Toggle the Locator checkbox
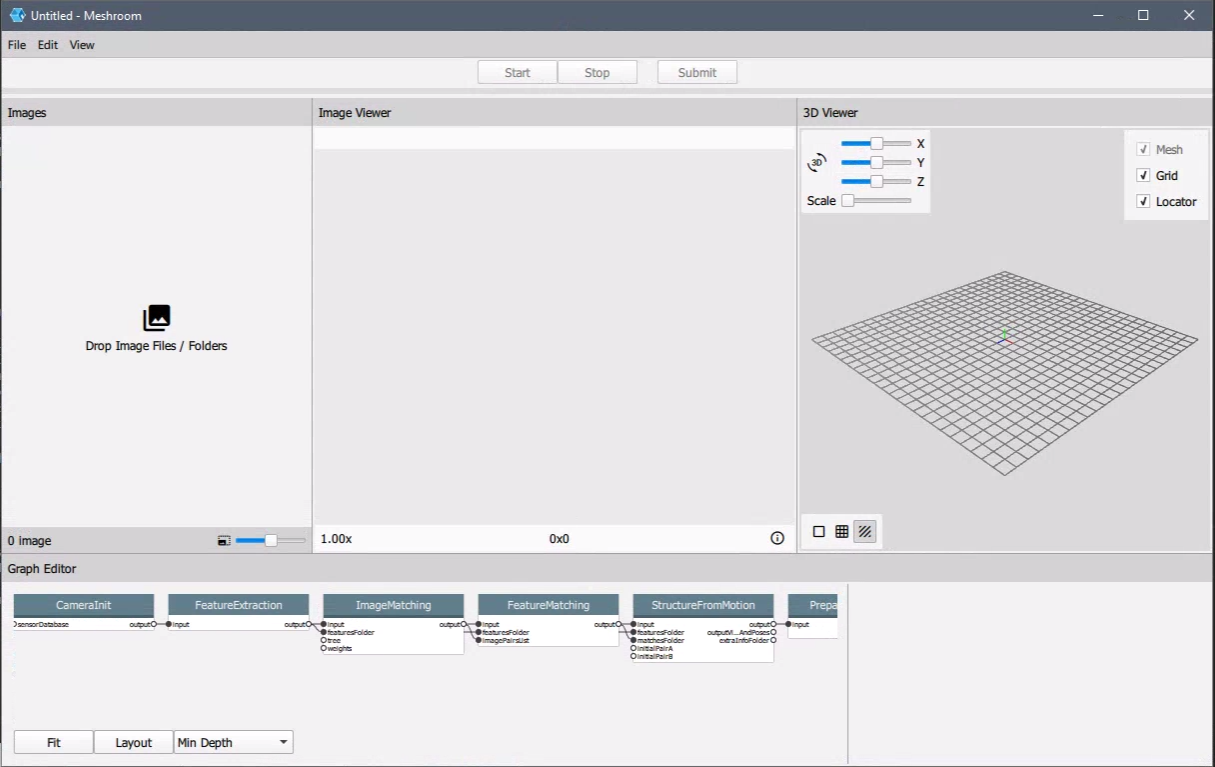This screenshot has height=767, width=1215. coord(1143,201)
